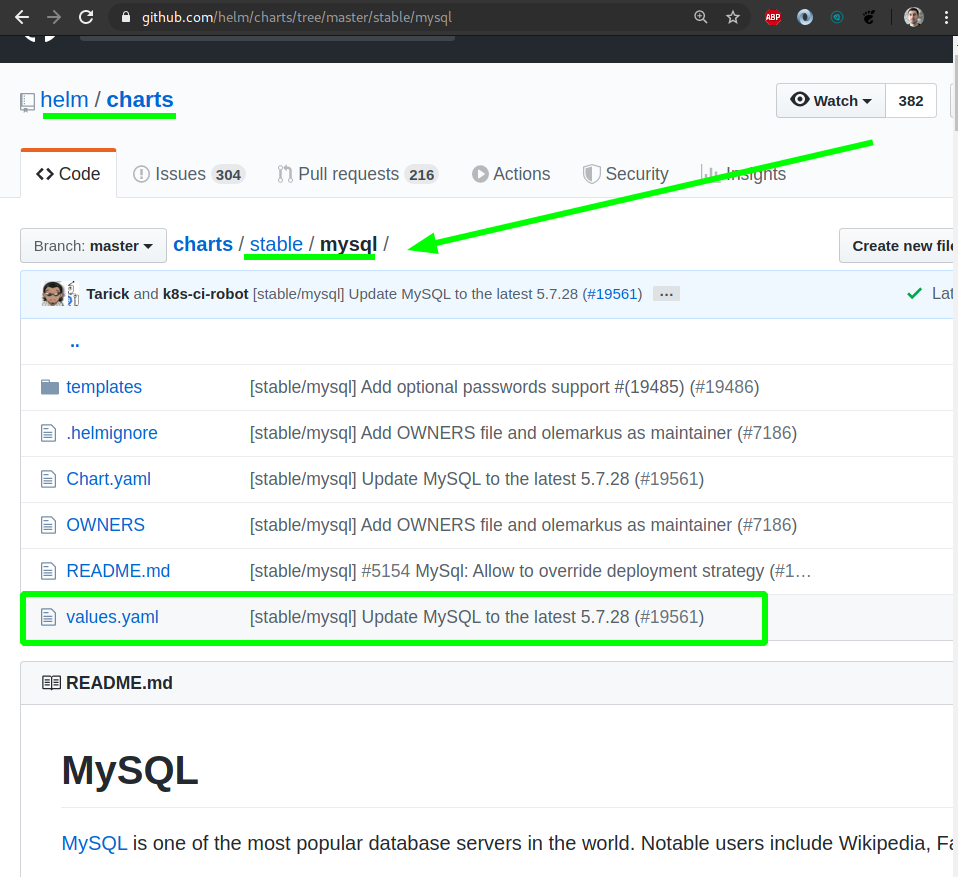Screen dimensions: 958x877
Task: Bookmark this page with the star icon
Action: click(733, 17)
